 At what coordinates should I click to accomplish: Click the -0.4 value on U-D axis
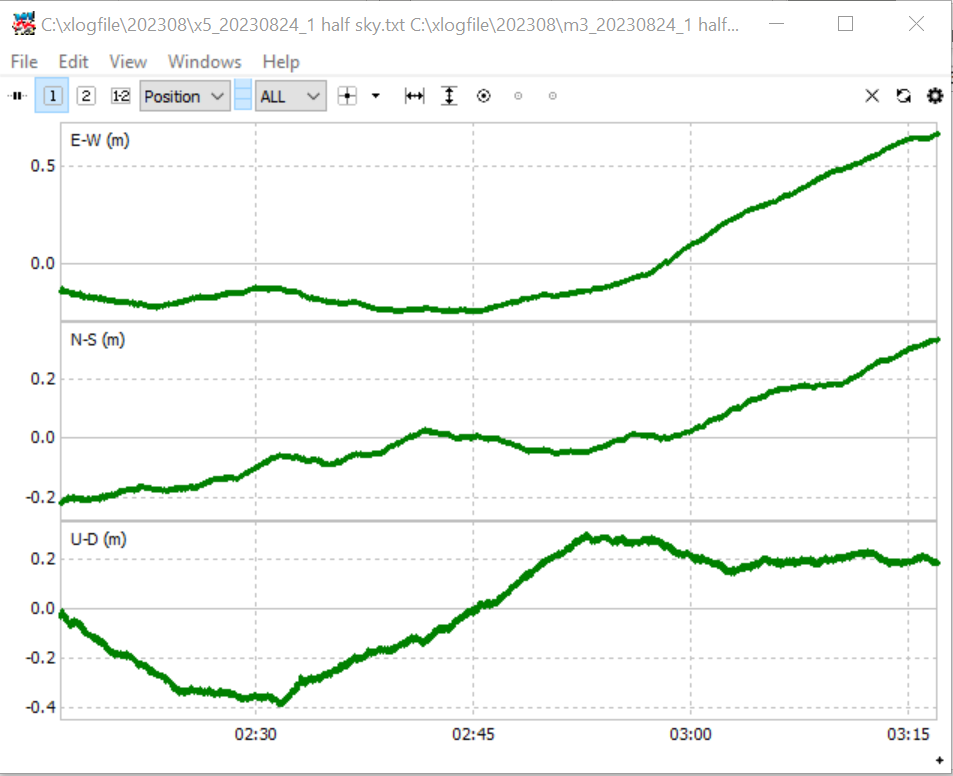[x=40, y=707]
